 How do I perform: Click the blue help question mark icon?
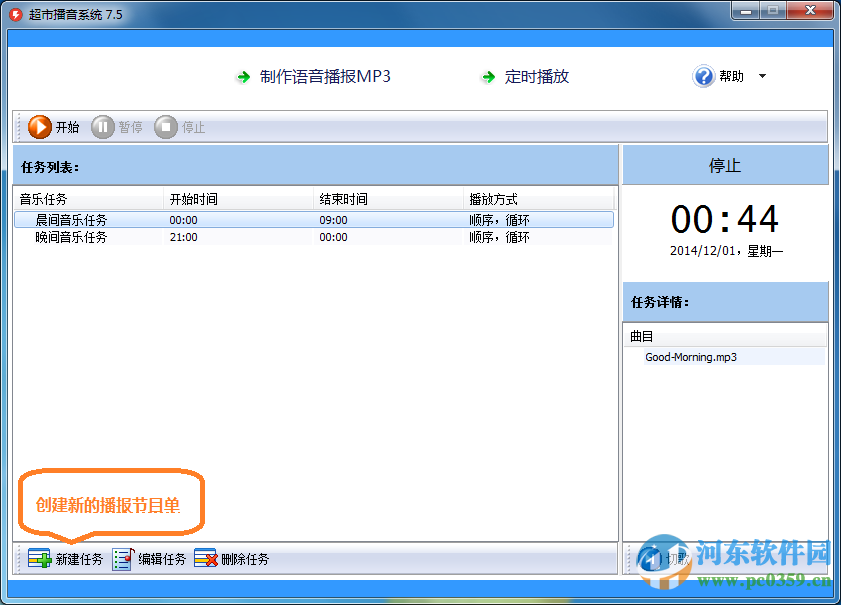(703, 76)
